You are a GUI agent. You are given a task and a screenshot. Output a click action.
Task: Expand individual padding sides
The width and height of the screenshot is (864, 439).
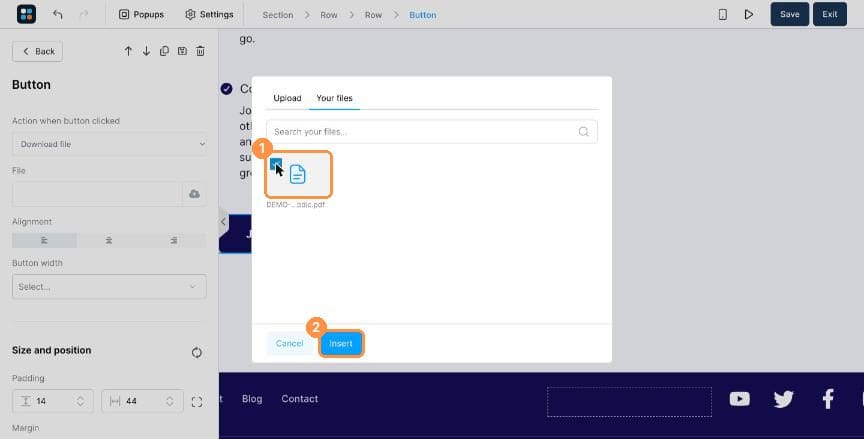(x=197, y=402)
